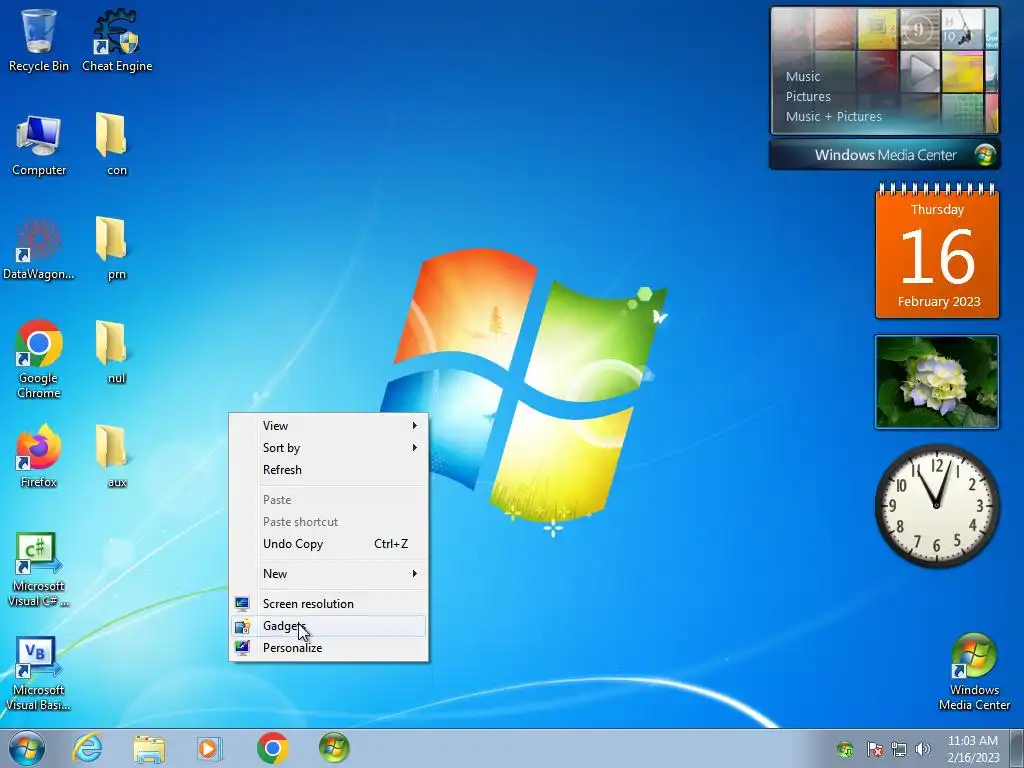Screen dimensions: 1024x768
Task: Open the taskbar clock showing 11:03 AM
Action: (973, 749)
